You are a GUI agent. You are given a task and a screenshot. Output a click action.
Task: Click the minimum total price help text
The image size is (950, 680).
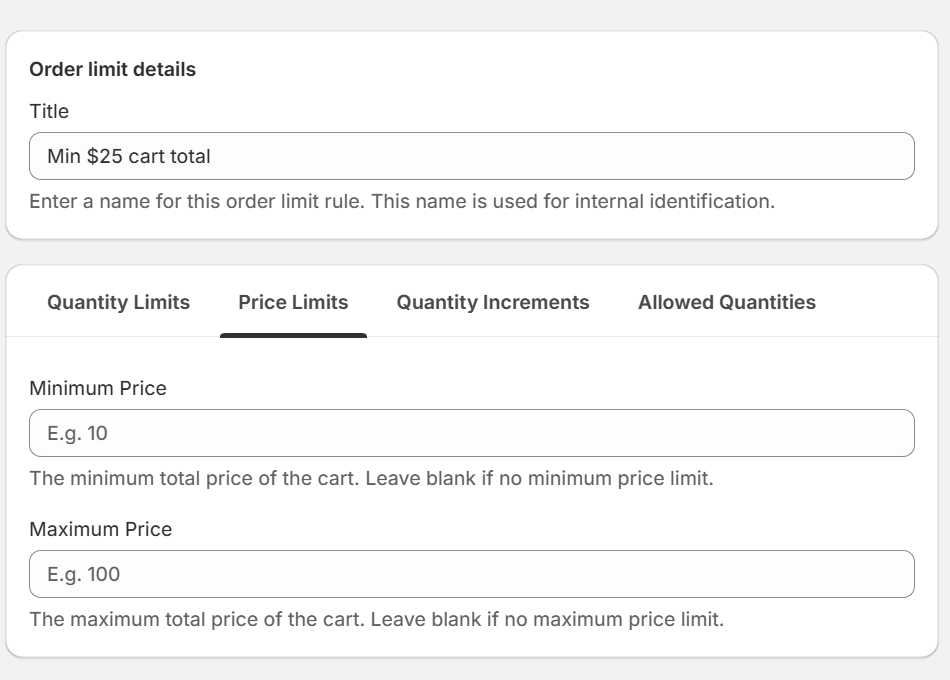pyautogui.click(x=371, y=478)
